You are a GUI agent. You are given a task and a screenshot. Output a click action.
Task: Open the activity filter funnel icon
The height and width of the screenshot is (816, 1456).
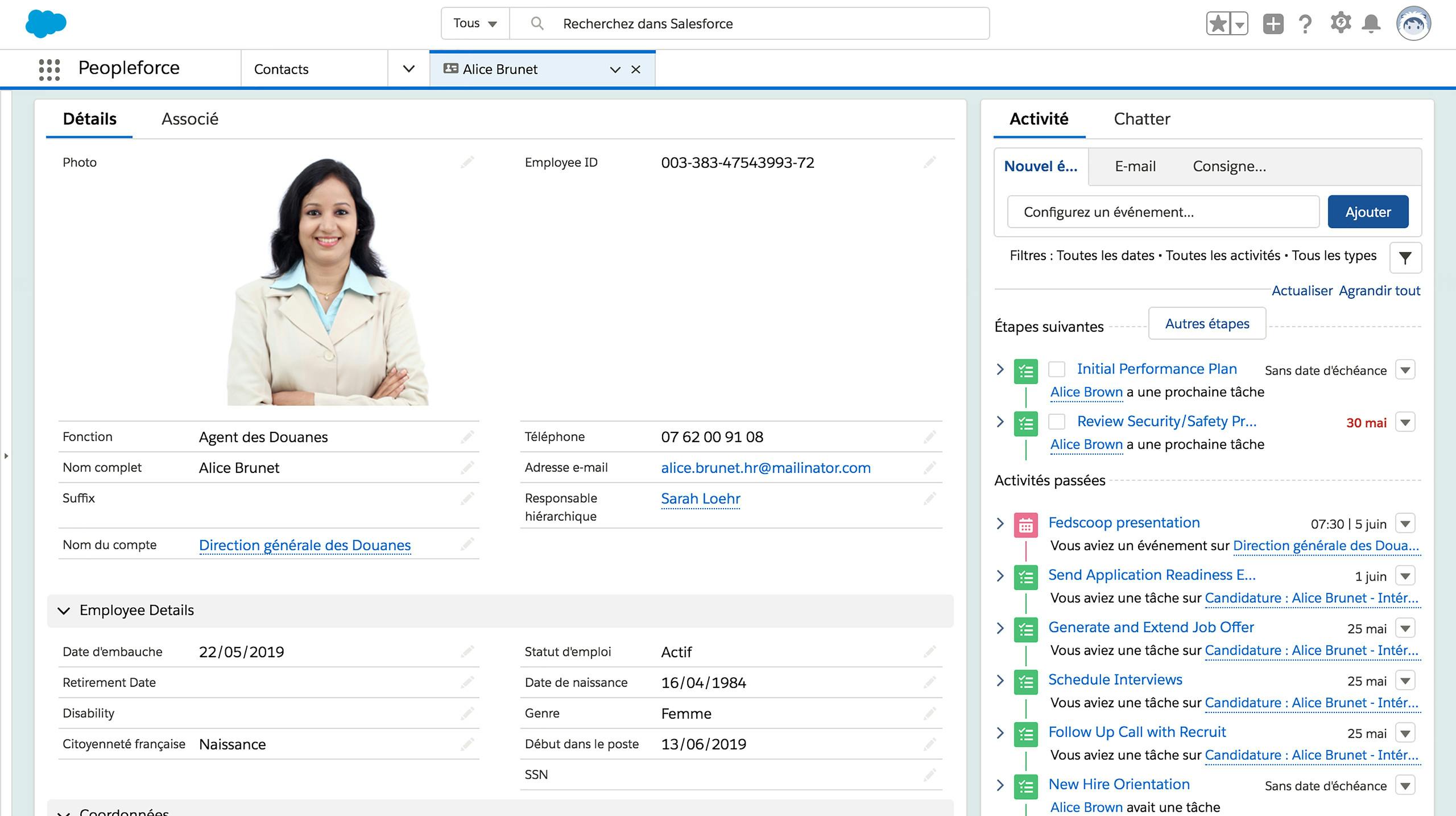(1405, 258)
